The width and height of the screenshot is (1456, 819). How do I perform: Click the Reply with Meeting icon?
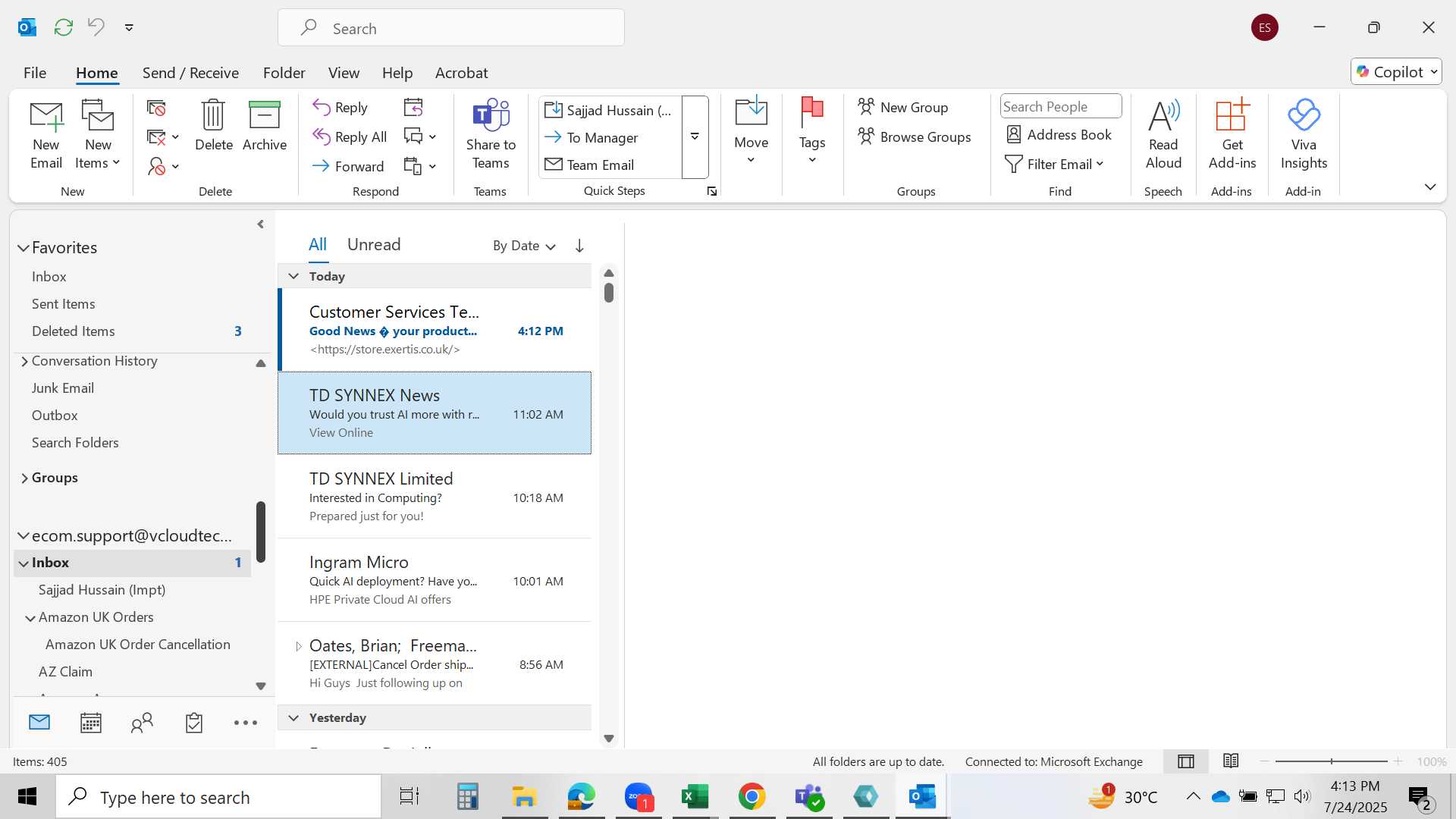(x=413, y=108)
